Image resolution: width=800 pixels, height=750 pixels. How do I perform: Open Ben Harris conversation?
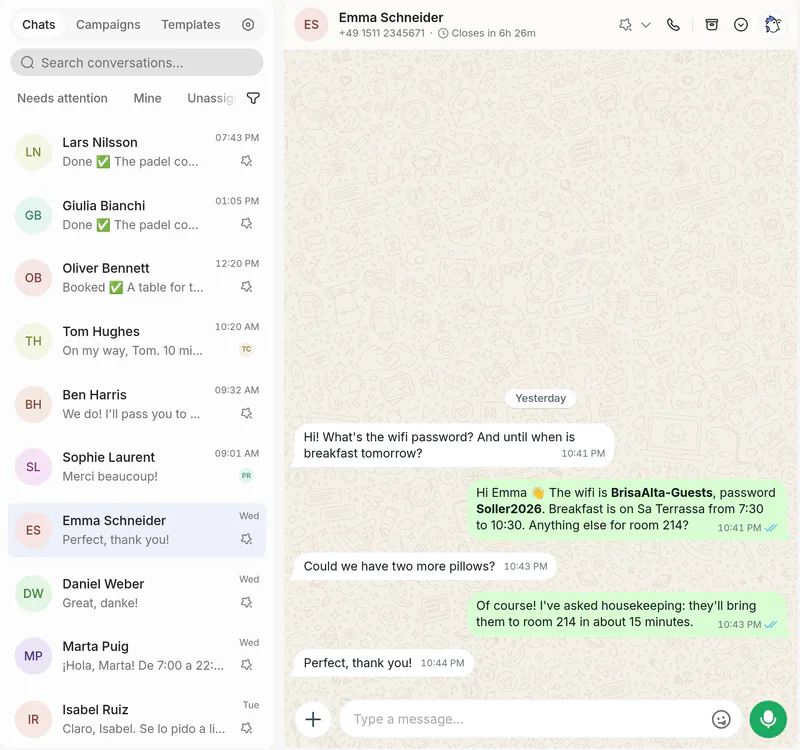pos(137,404)
